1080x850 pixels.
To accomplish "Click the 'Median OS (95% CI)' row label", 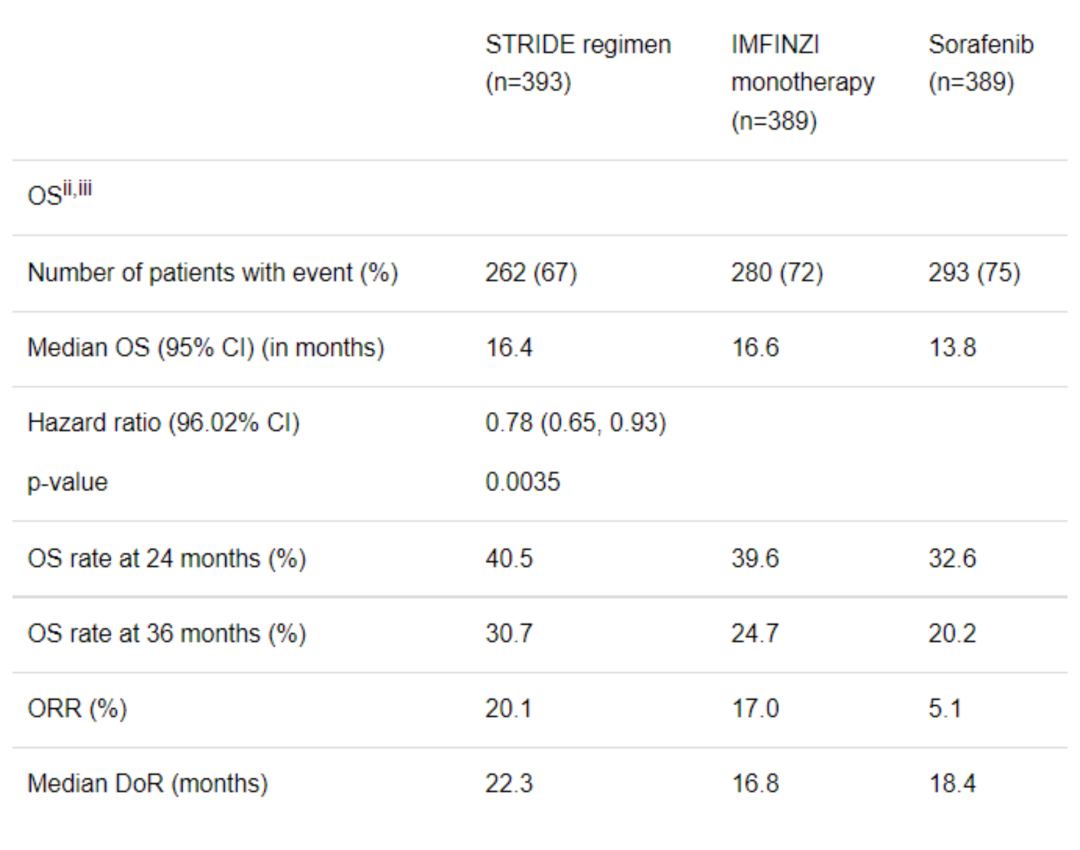I will pos(205,348).
